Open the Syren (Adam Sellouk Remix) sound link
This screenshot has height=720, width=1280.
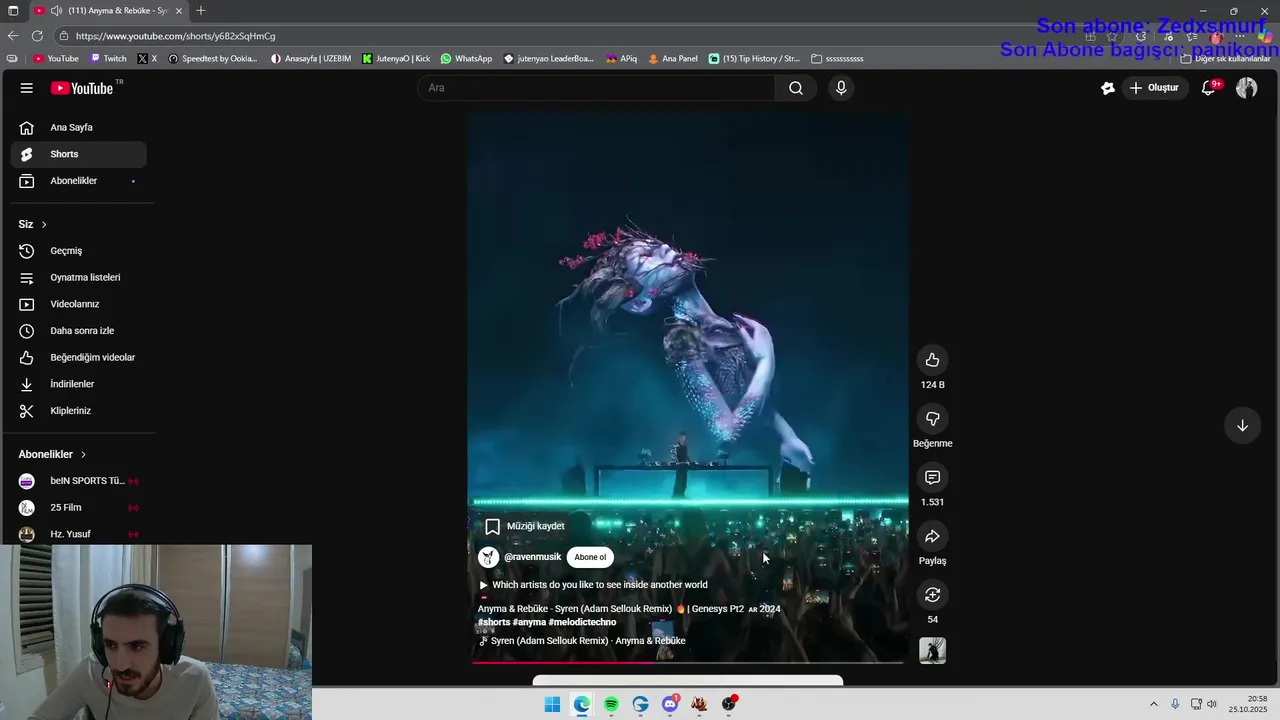point(582,641)
